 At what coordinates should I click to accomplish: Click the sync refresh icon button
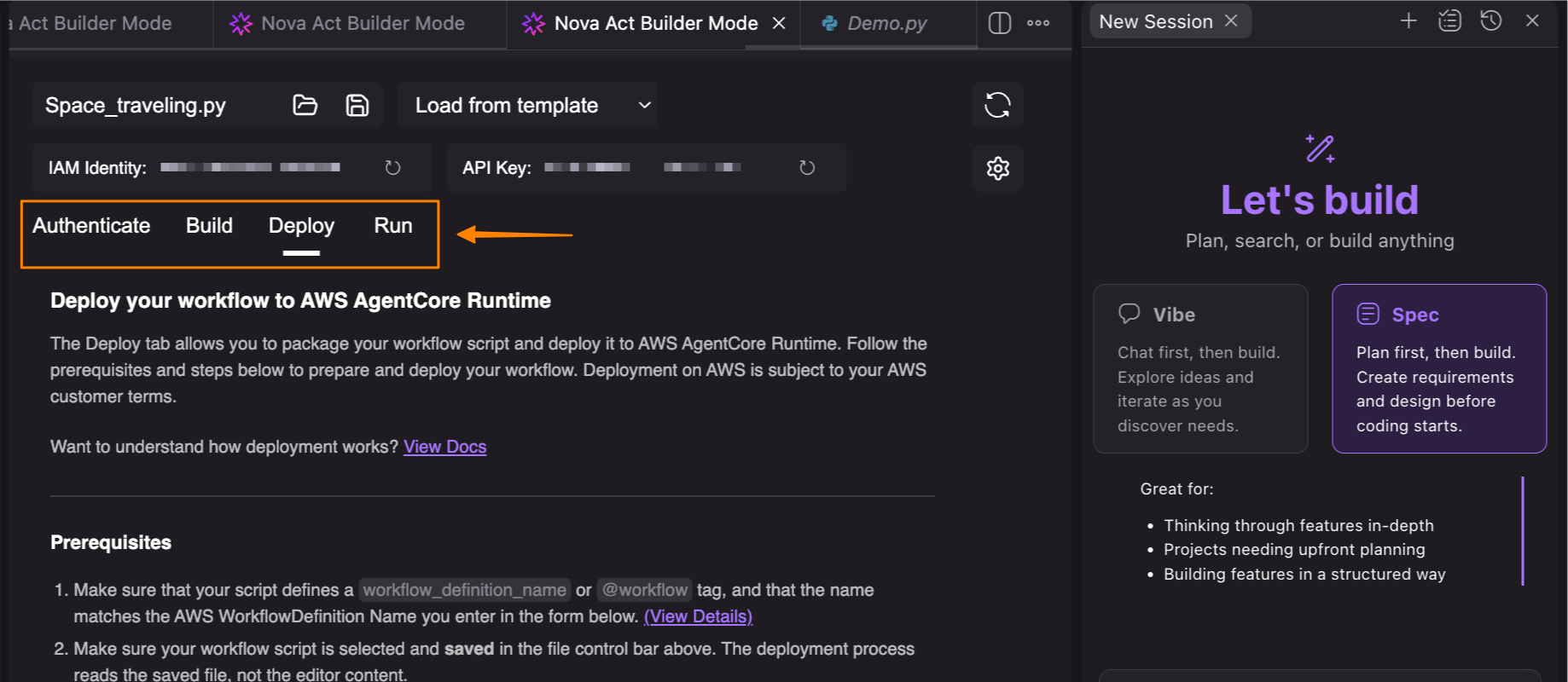click(x=997, y=105)
